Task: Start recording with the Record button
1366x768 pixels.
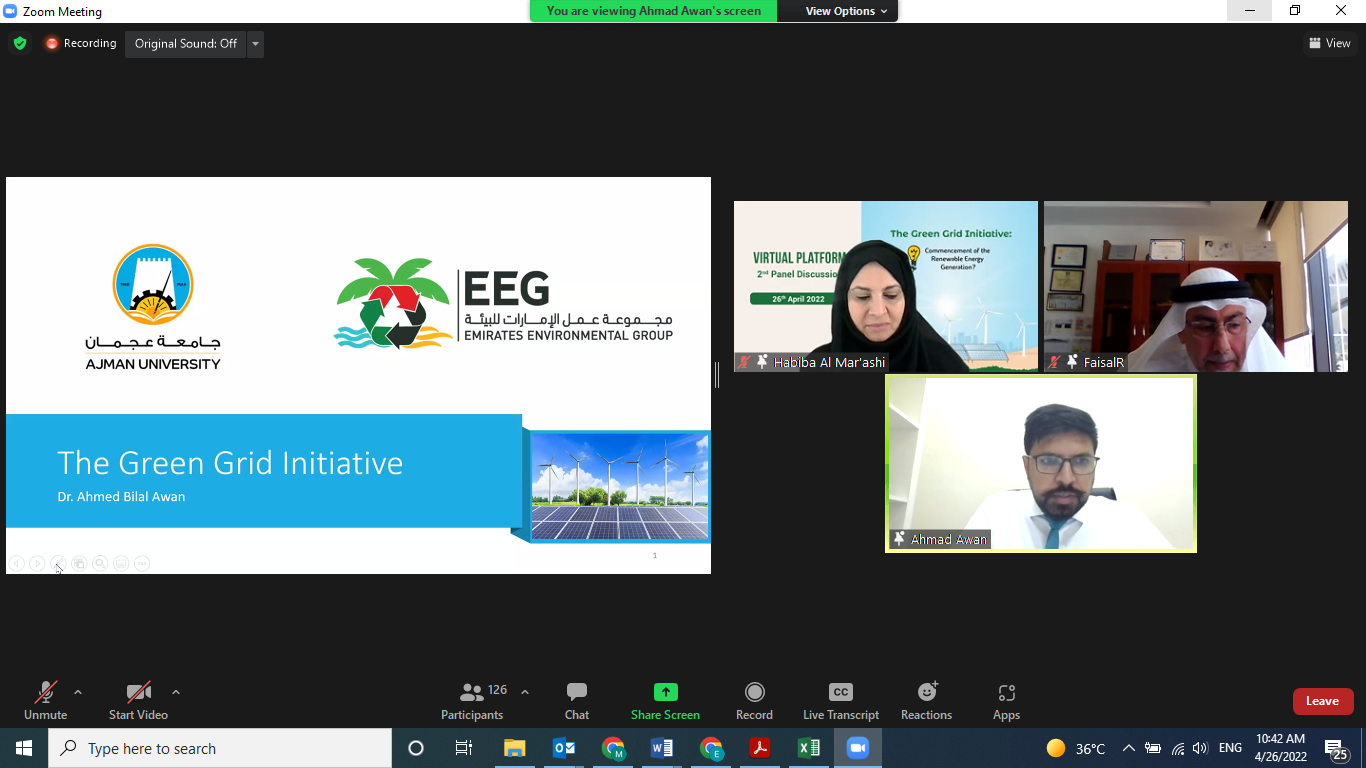Action: pos(754,700)
